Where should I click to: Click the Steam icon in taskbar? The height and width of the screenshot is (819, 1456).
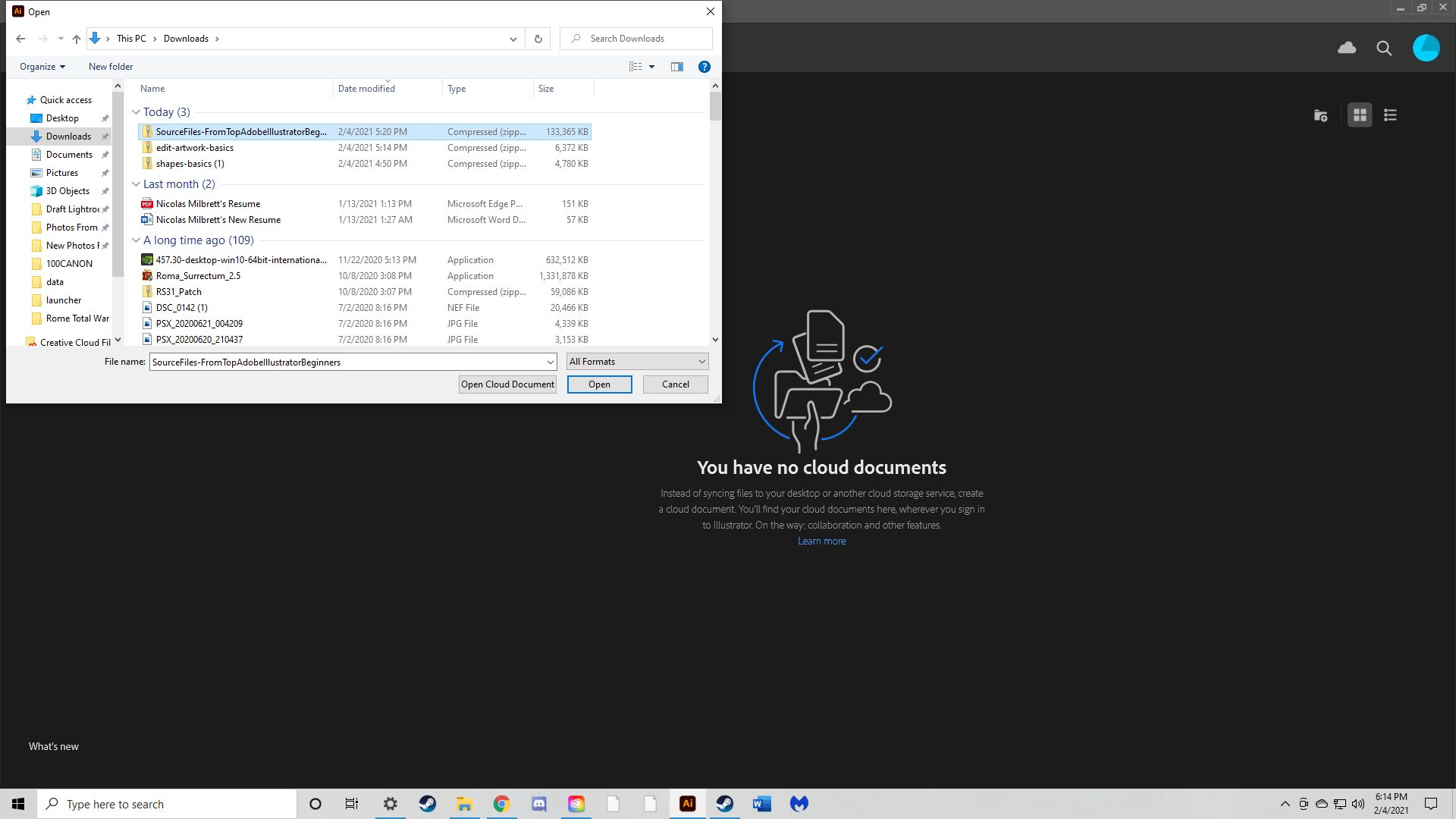point(427,804)
